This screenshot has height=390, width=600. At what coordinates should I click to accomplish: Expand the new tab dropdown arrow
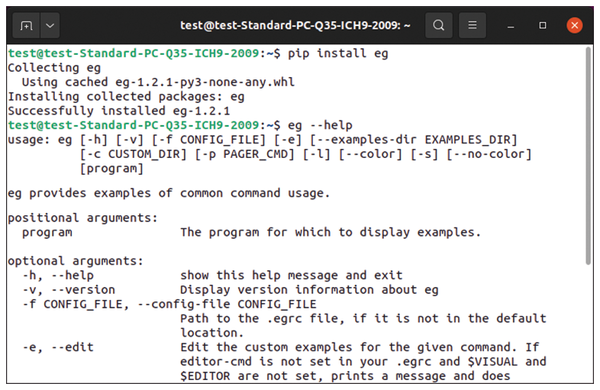click(50, 26)
